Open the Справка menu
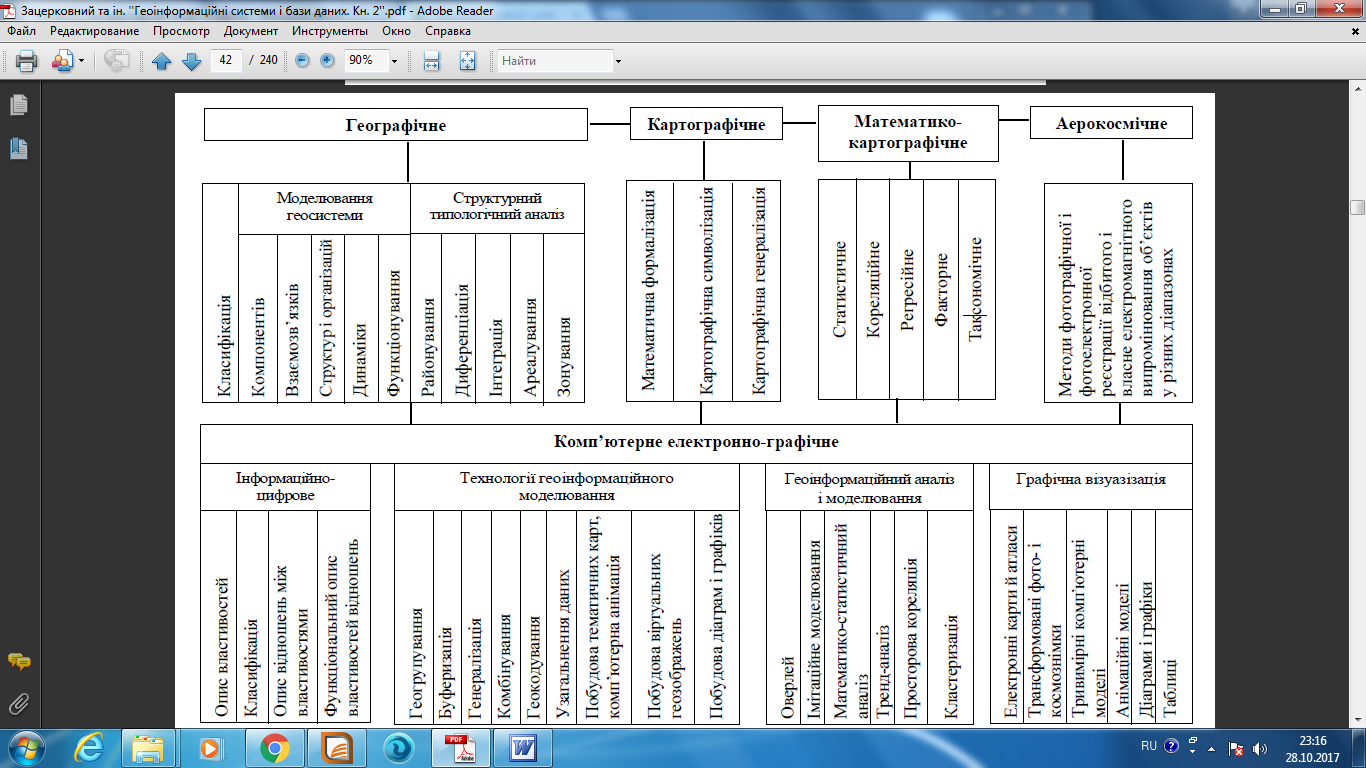Image resolution: width=1366 pixels, height=768 pixels. 447,31
